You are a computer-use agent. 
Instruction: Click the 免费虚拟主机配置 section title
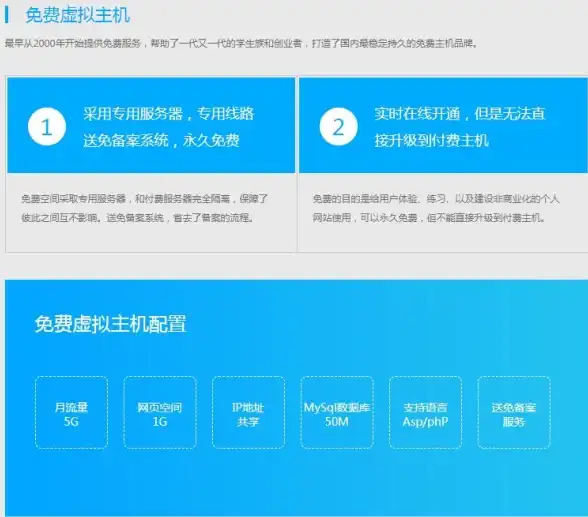point(111,324)
